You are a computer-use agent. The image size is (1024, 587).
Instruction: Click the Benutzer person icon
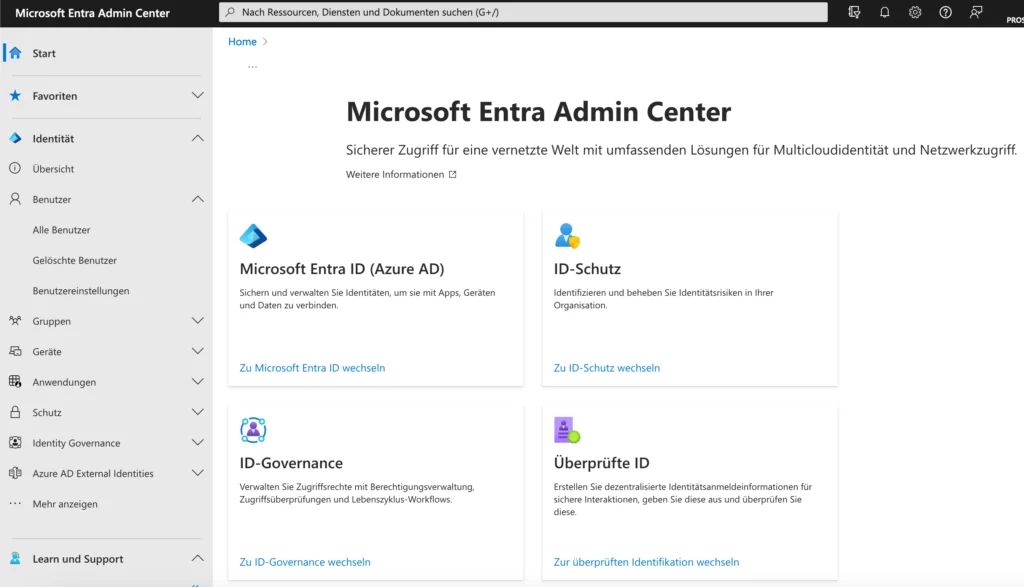[15, 199]
